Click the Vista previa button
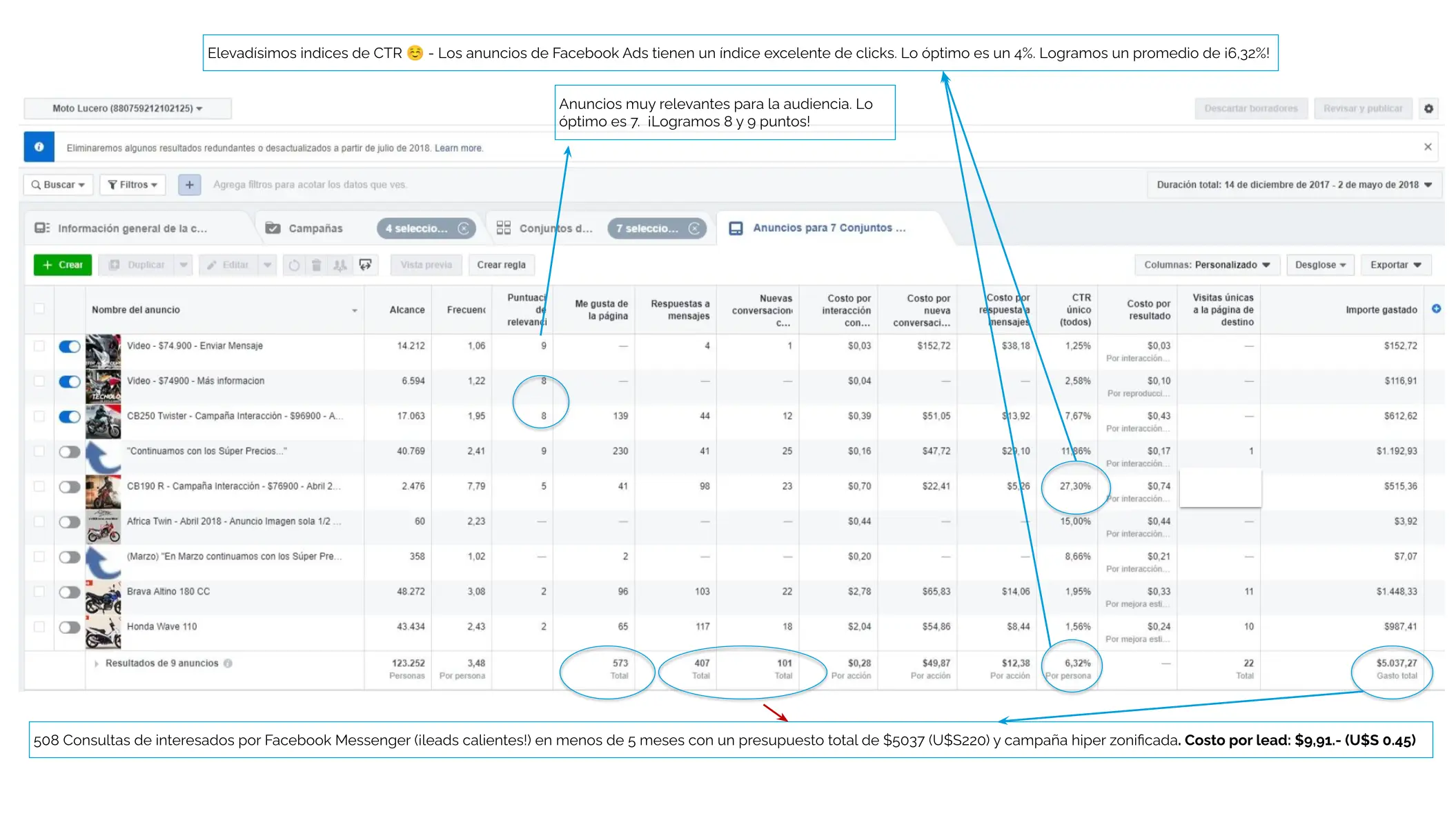 (x=426, y=265)
